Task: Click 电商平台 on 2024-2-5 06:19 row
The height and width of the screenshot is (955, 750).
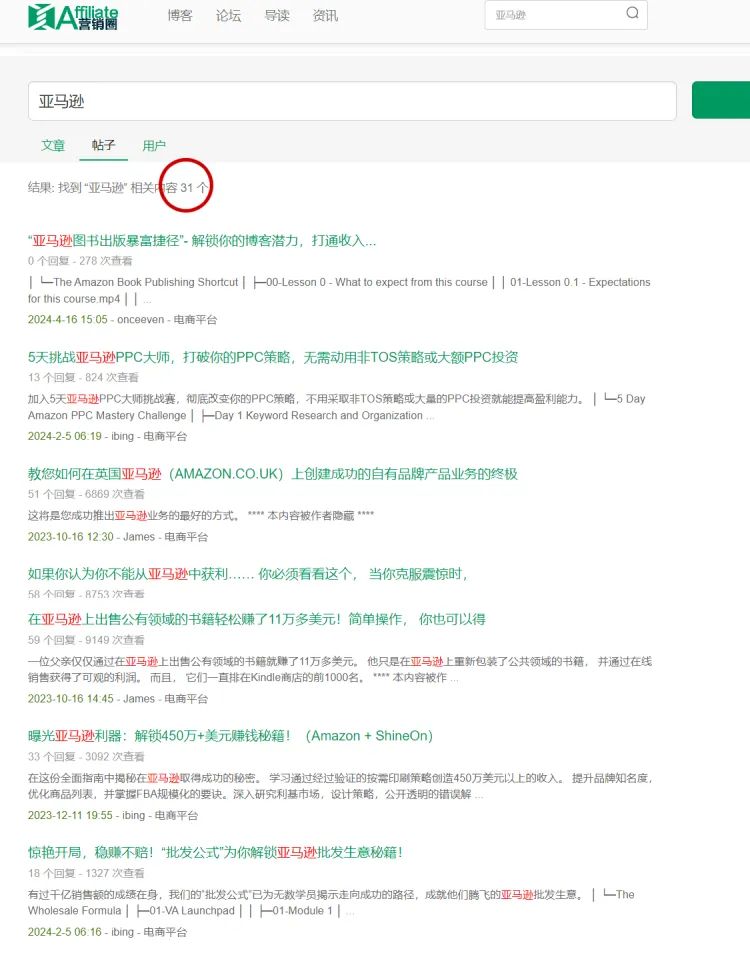Action: coord(165,436)
